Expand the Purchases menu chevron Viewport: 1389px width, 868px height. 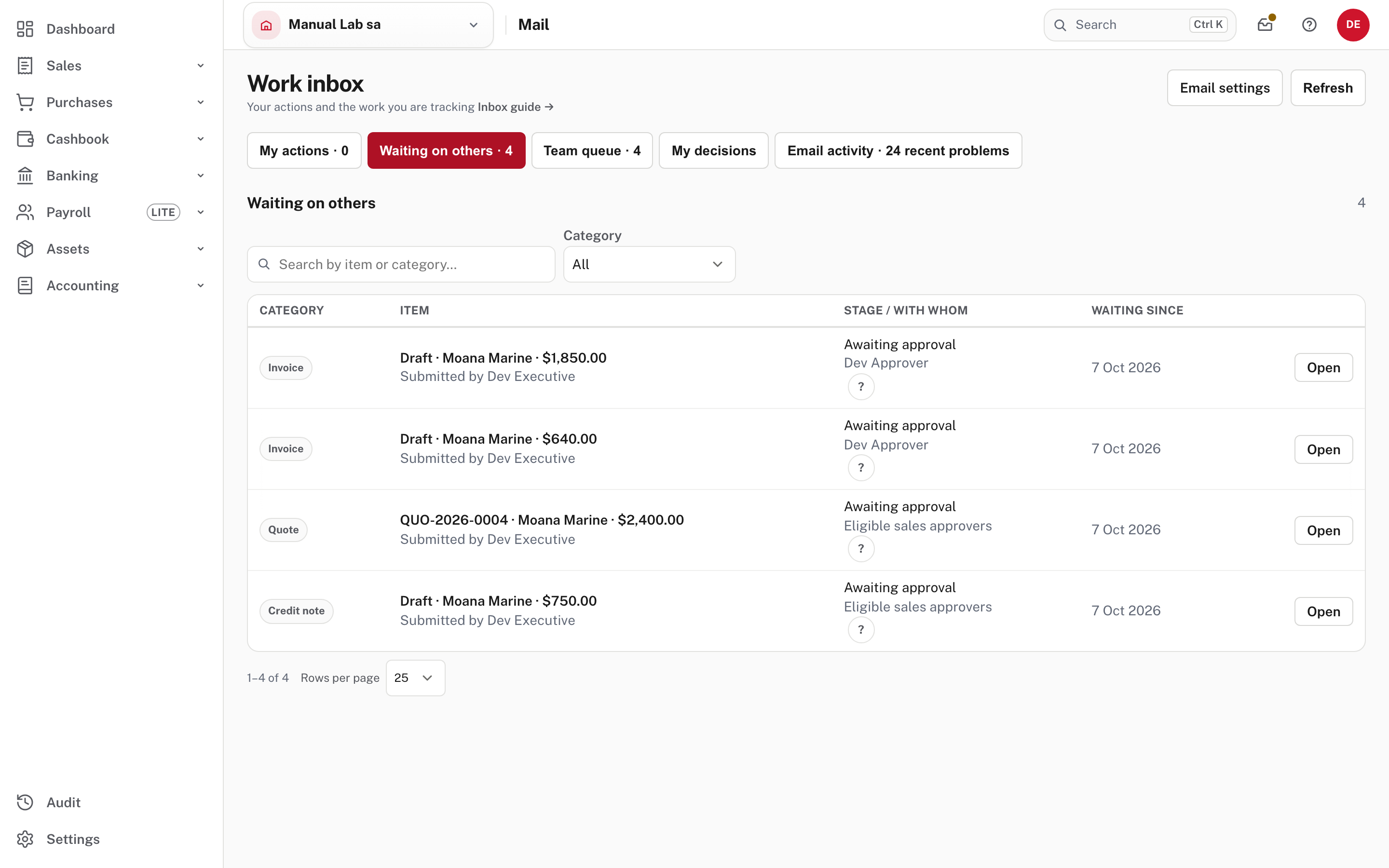point(200,102)
